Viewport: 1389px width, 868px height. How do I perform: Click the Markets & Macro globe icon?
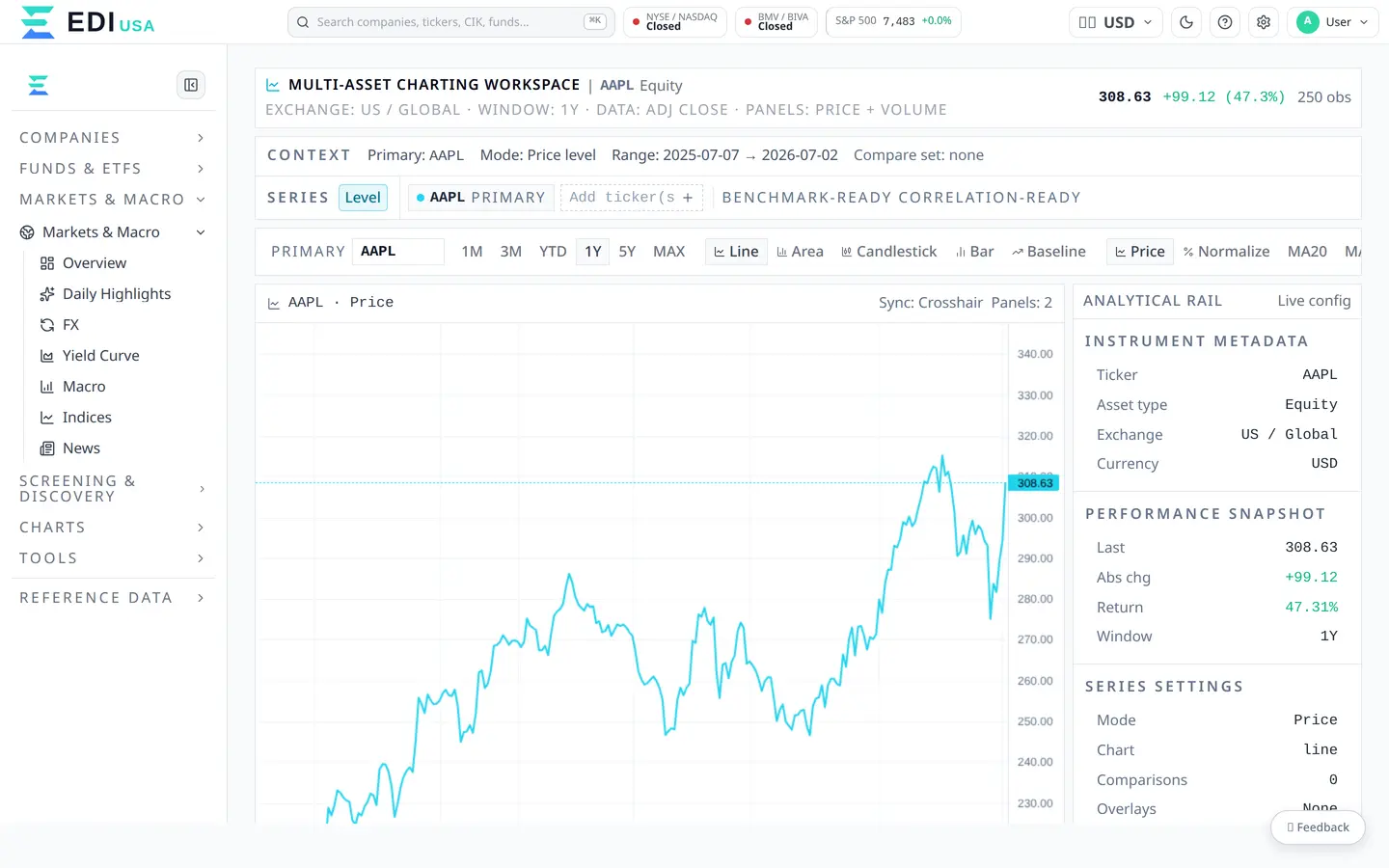pyautogui.click(x=27, y=232)
